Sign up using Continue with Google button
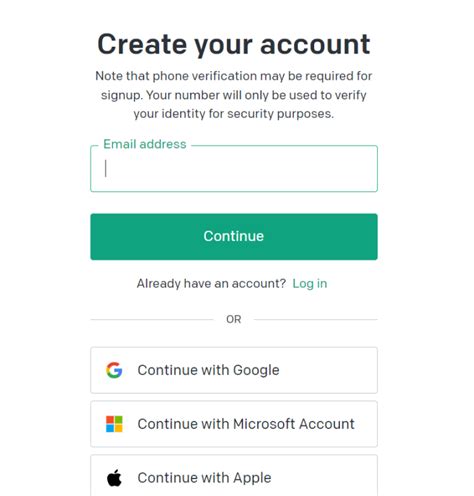Screen dimensions: 474x496 [x=234, y=370]
